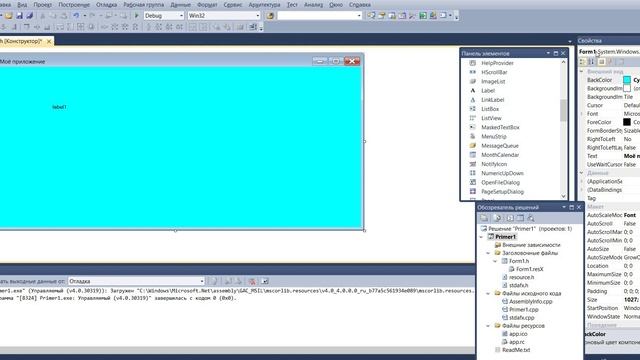Viewport: 640px width, 360px height.
Task: Click the BackColor cyan color swatch
Action: point(627,80)
